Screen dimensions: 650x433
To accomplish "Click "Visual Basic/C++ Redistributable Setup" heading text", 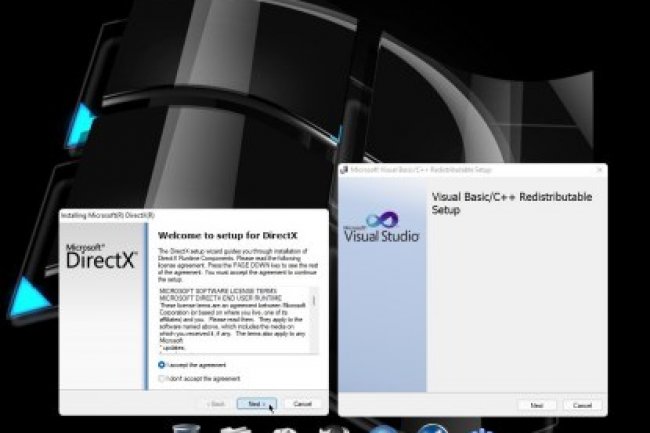I will click(x=512, y=203).
